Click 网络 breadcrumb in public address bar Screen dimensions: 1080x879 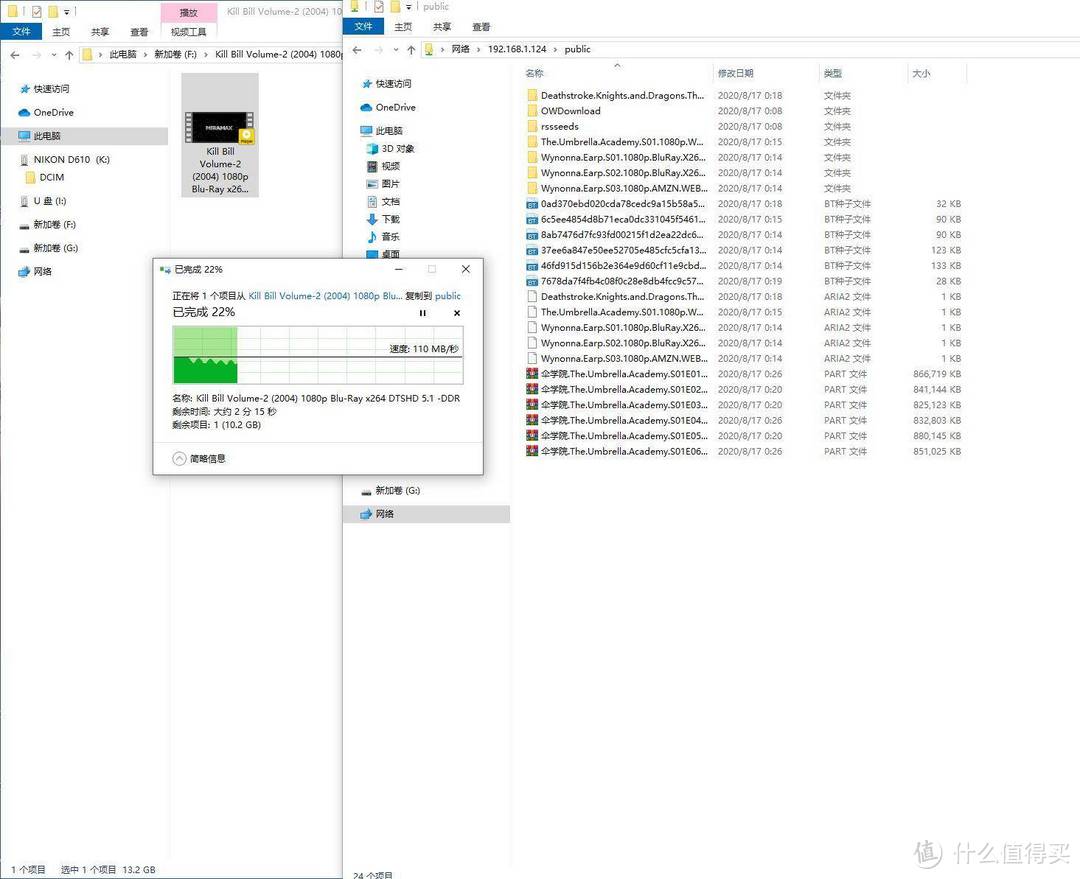pos(461,49)
